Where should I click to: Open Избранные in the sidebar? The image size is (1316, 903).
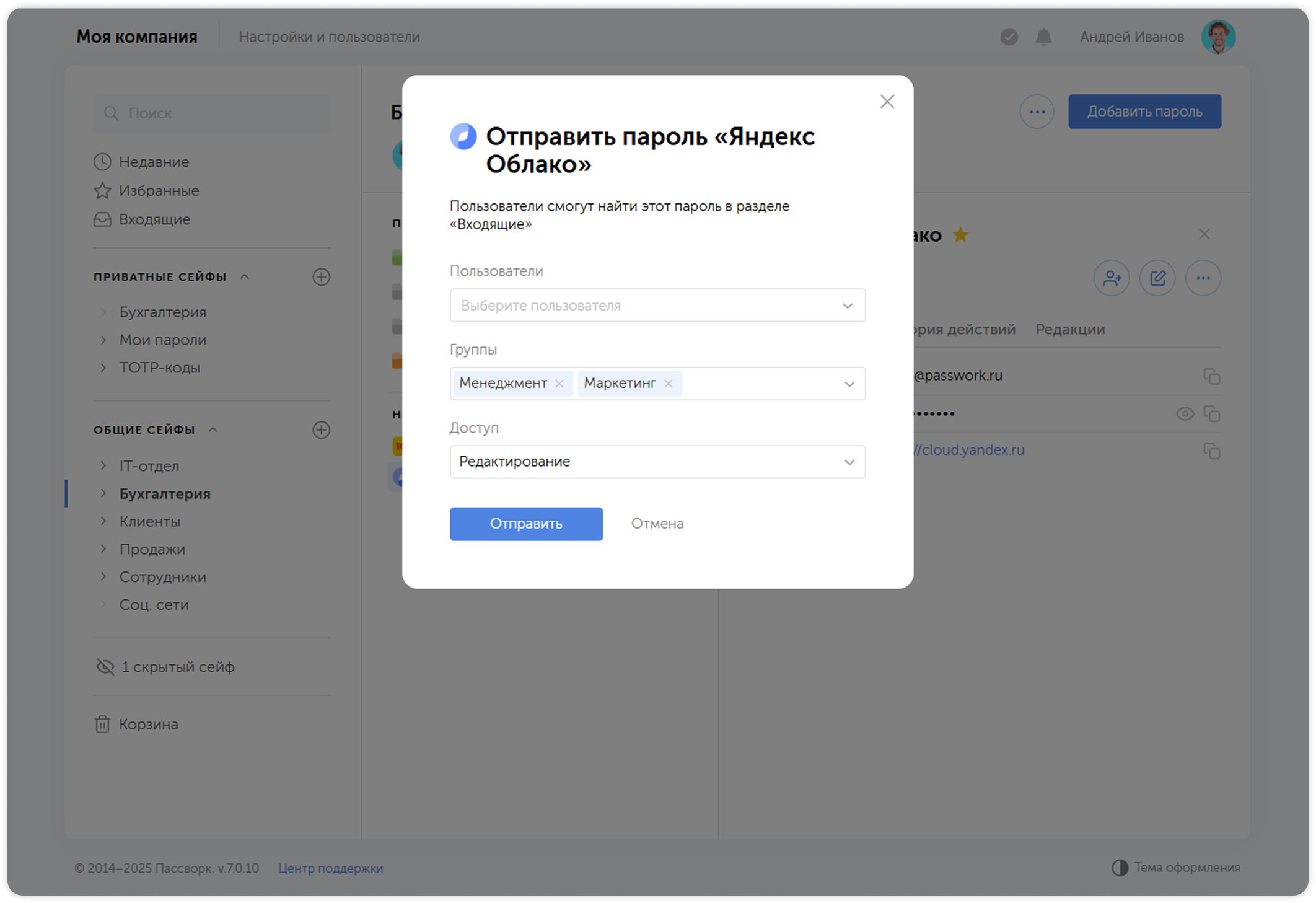(x=146, y=190)
